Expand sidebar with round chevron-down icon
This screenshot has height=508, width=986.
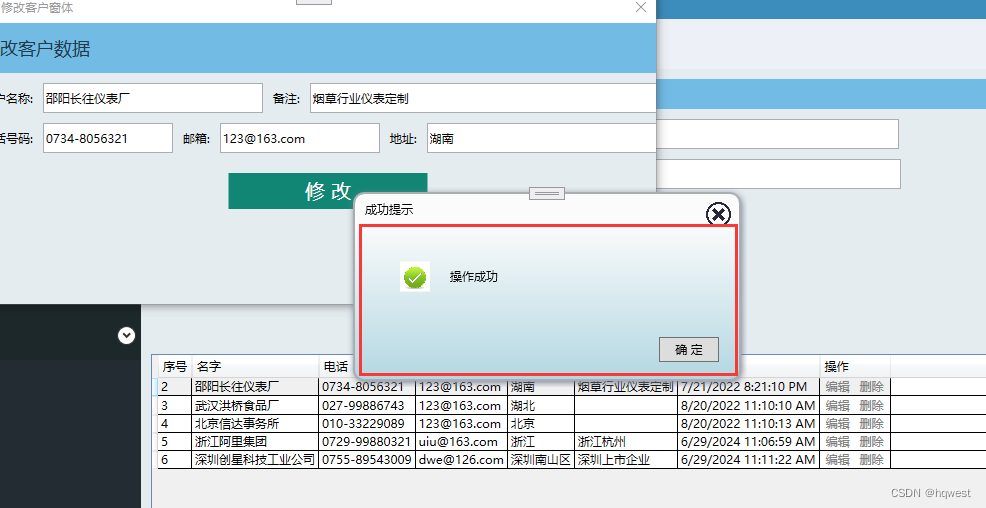(x=126, y=336)
